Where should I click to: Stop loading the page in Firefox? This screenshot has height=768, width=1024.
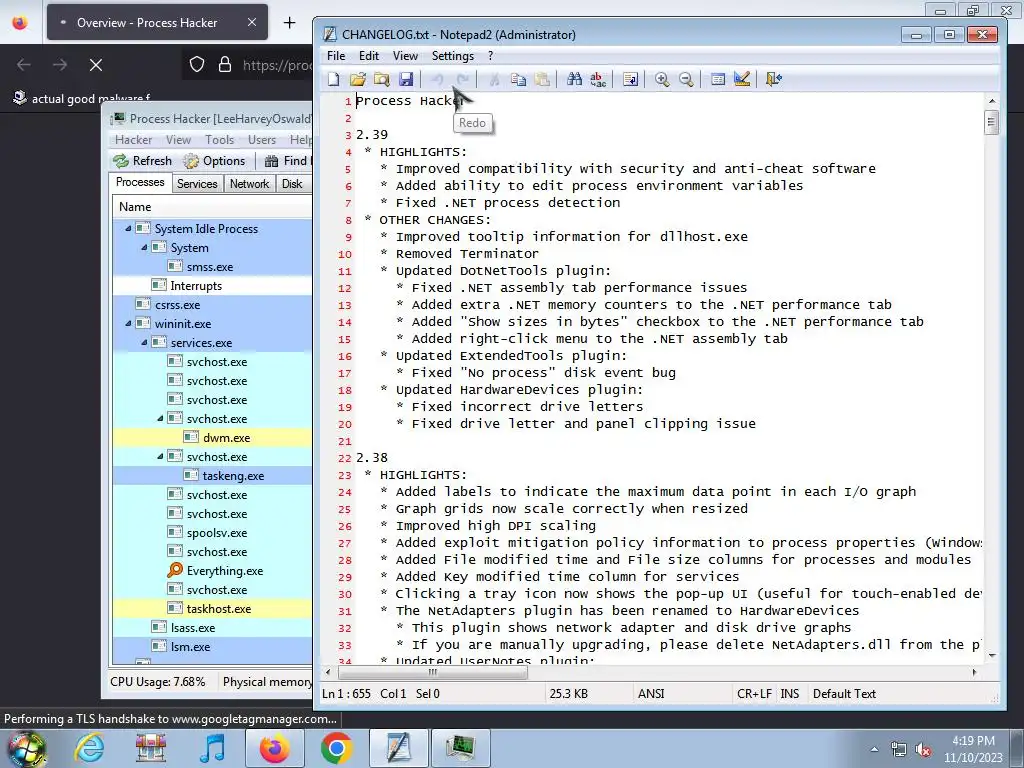96,65
